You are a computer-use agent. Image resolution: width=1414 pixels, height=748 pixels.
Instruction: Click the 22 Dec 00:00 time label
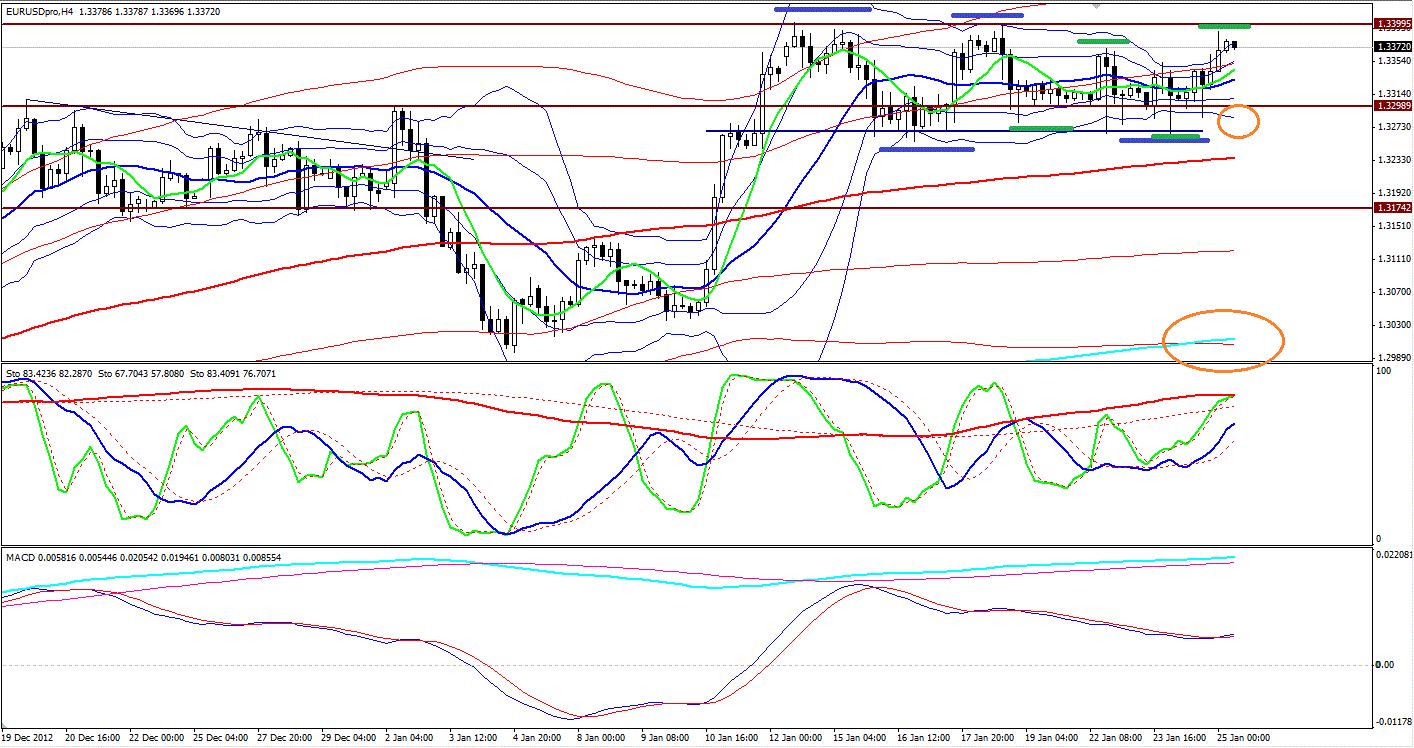(x=159, y=739)
